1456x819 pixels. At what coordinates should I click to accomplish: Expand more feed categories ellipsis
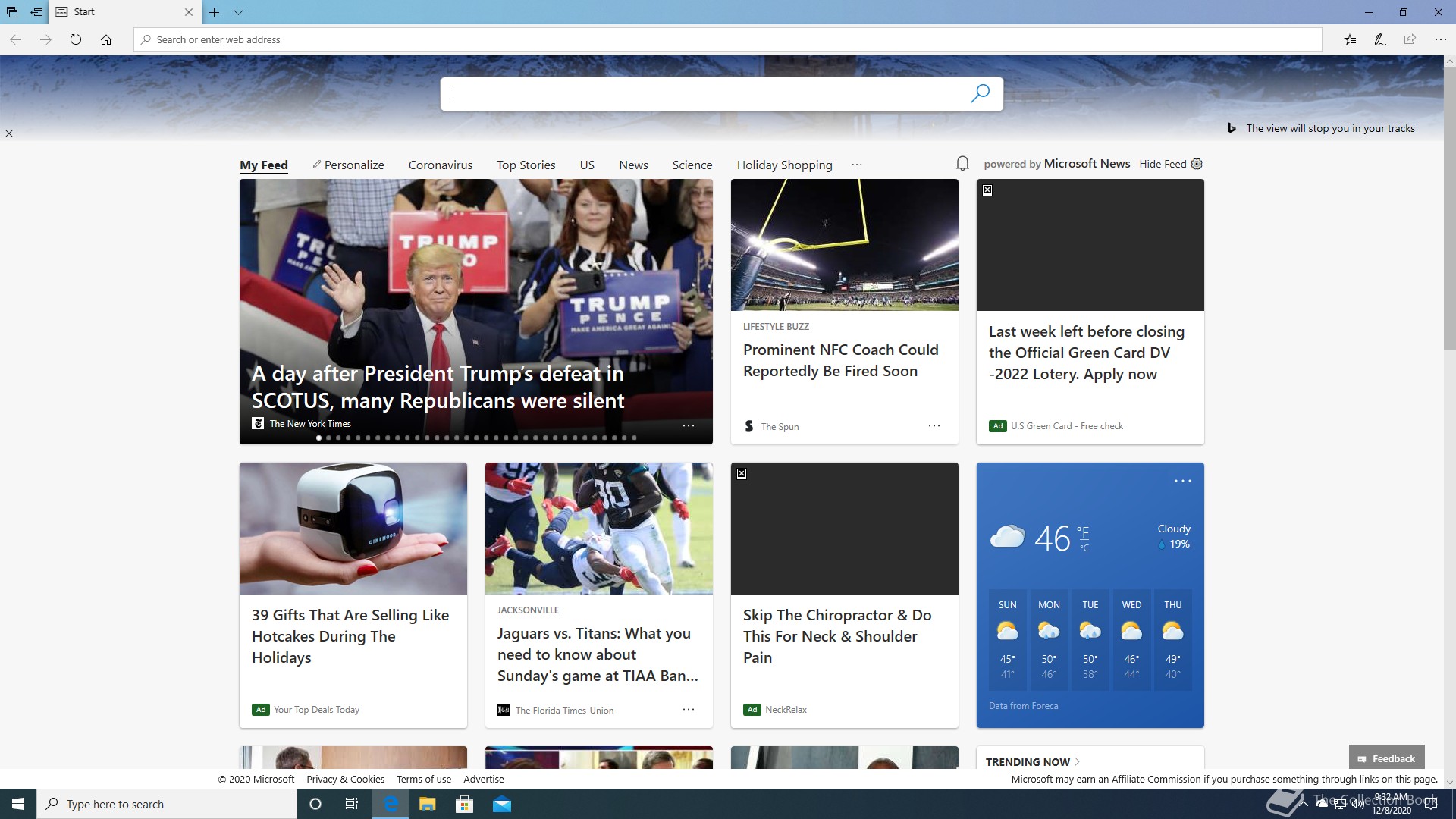pyautogui.click(x=857, y=165)
